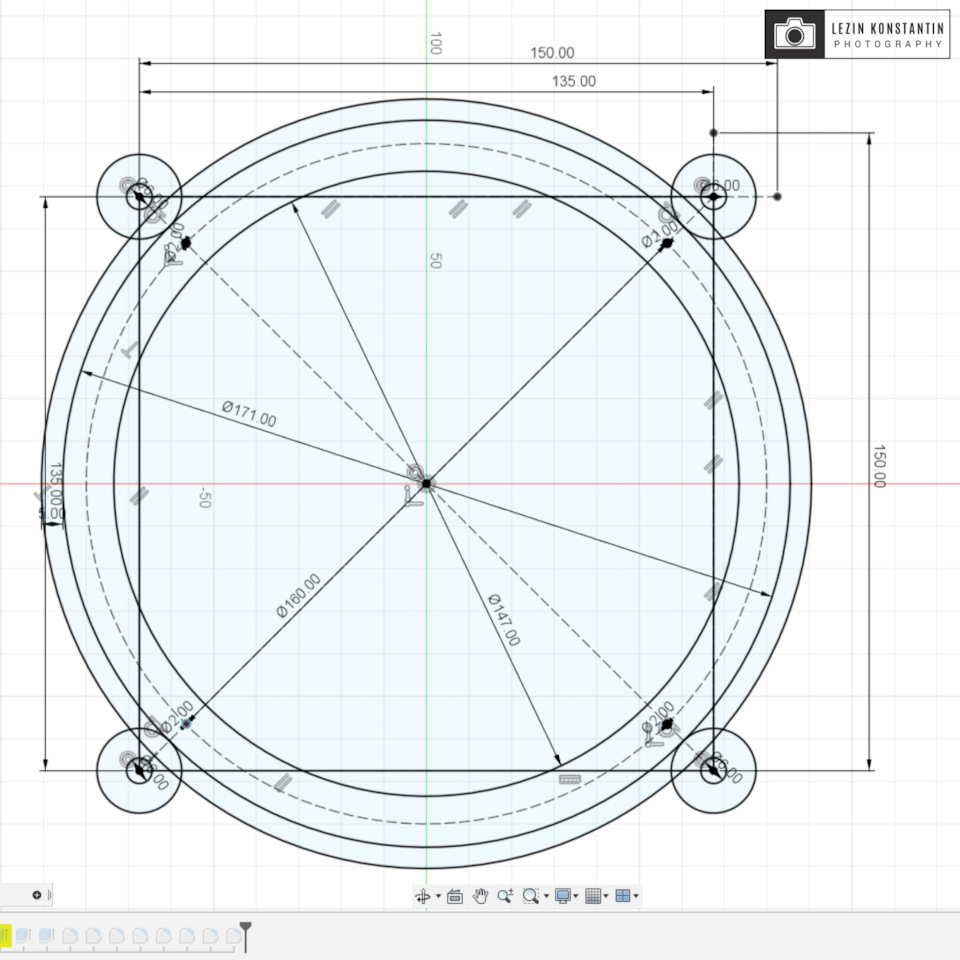Click the Look At tool icon

click(455, 896)
